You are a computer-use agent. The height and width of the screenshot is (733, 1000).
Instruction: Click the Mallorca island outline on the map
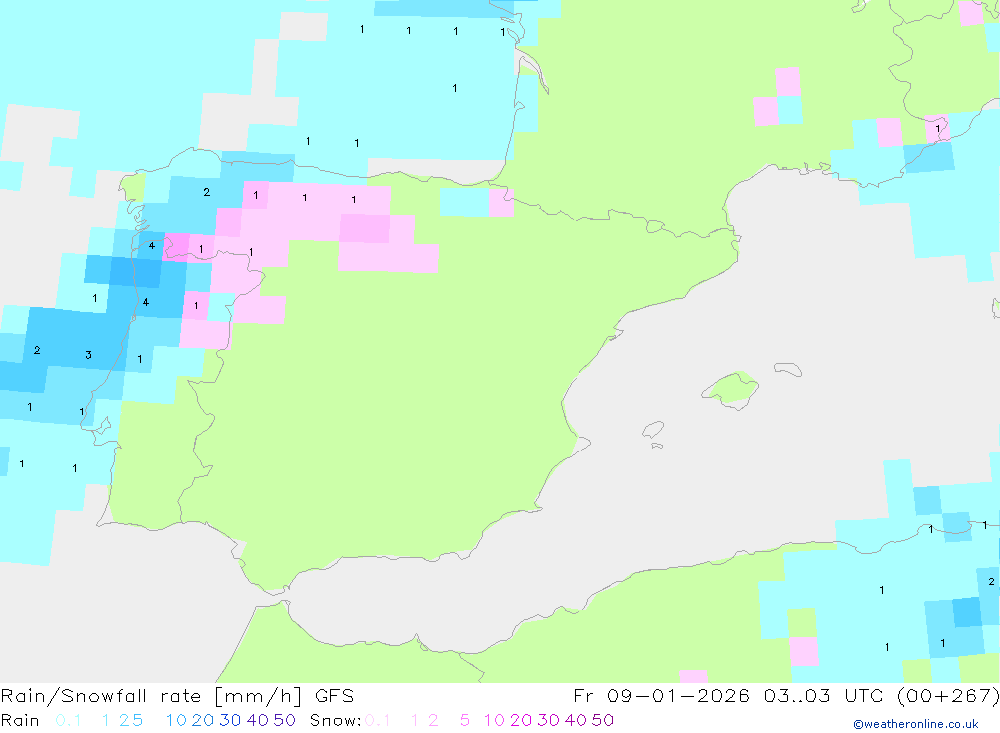[x=730, y=389]
